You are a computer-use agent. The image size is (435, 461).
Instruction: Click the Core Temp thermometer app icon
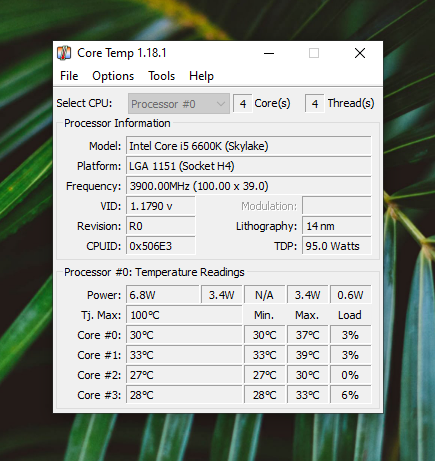[64, 53]
